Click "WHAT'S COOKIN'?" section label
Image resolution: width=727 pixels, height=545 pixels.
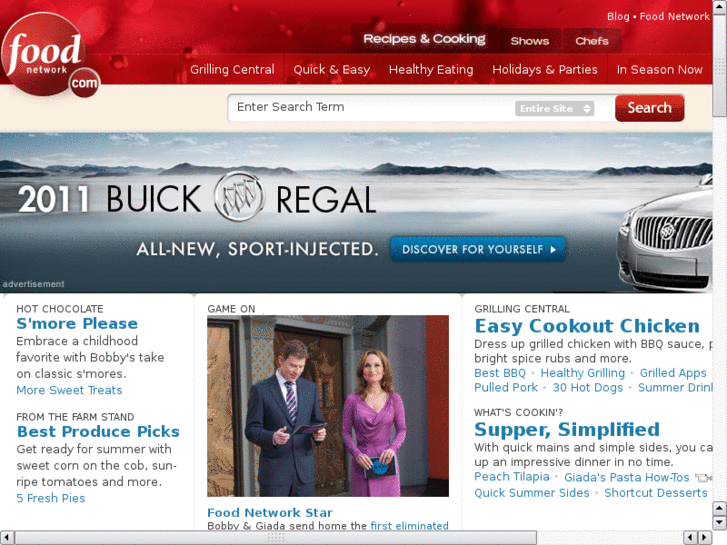click(x=518, y=412)
